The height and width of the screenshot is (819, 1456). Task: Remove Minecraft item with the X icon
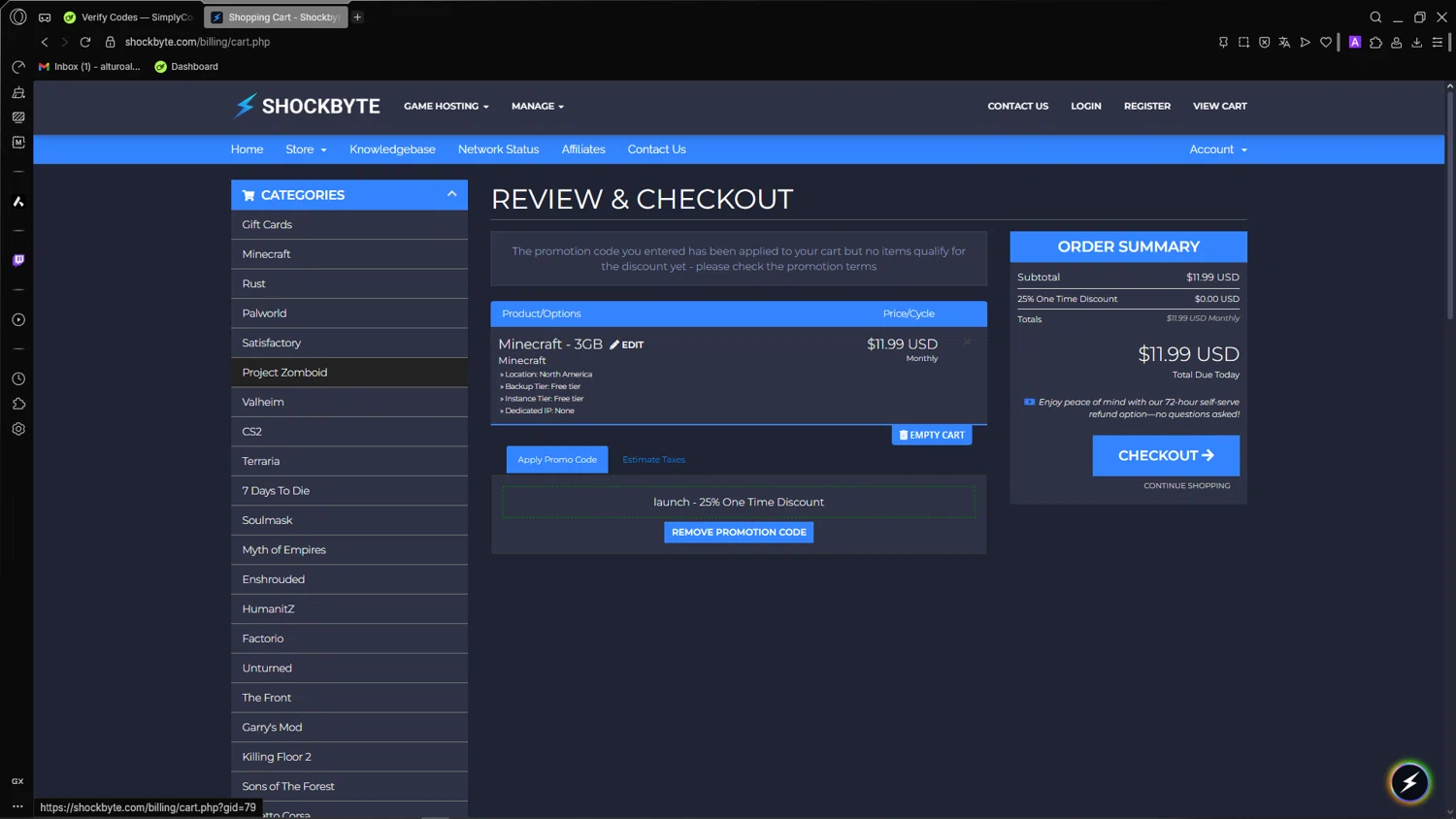point(967,342)
